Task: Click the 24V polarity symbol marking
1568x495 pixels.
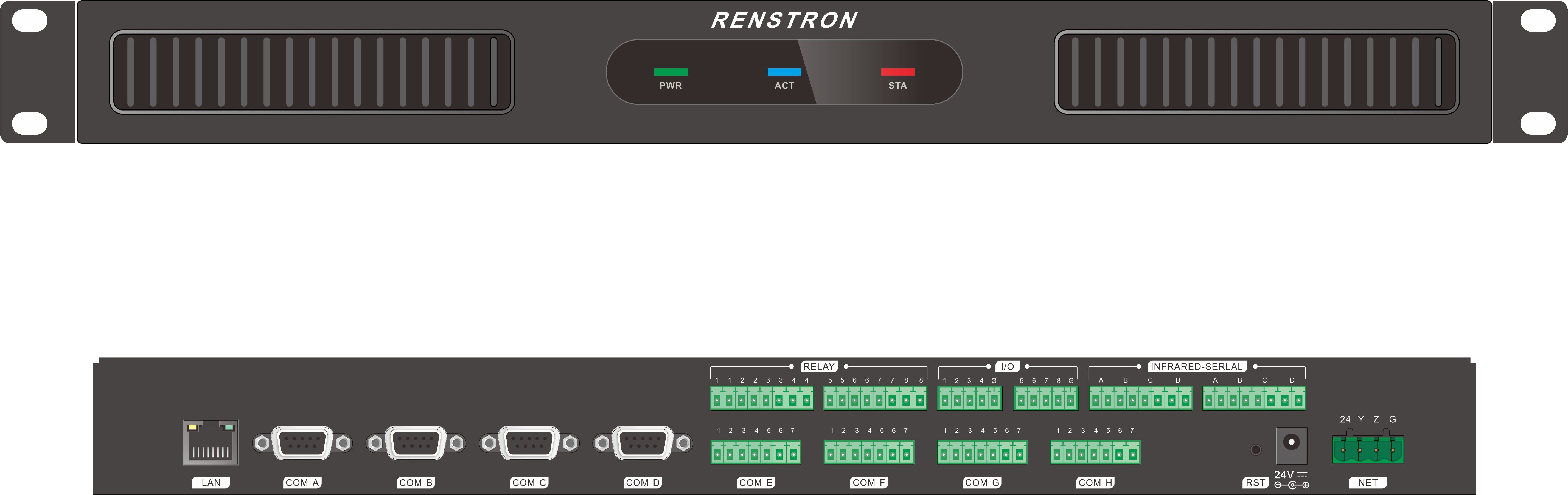Action: 1292,485
